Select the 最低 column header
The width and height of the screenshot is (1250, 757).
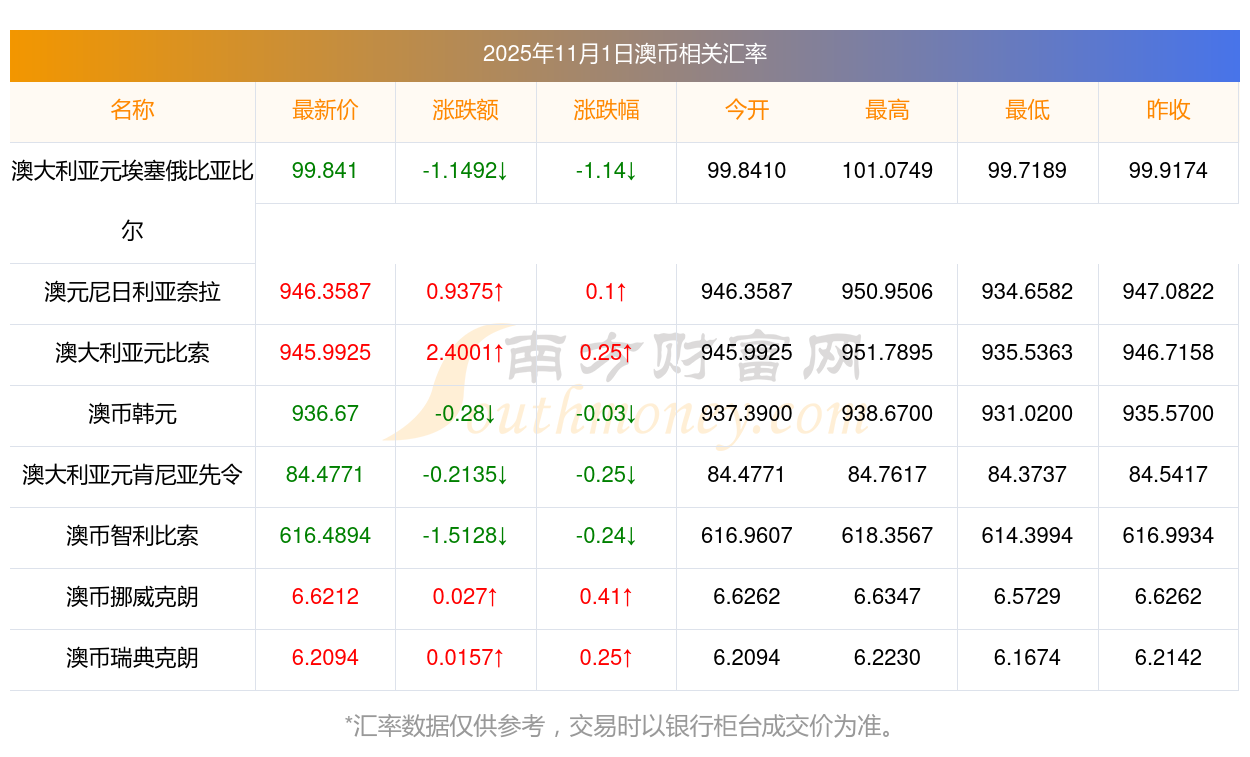1027,110
